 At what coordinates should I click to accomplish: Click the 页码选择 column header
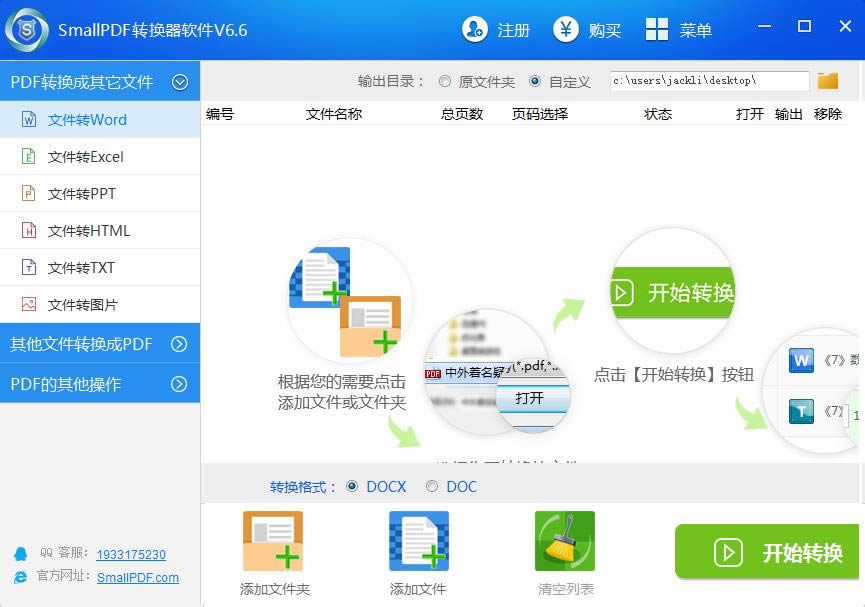(540, 114)
